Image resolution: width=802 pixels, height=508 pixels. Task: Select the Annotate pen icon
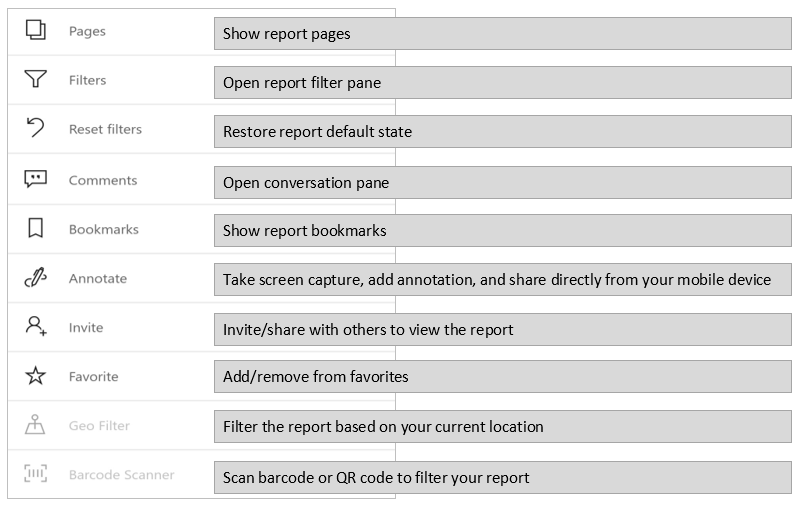coord(35,279)
